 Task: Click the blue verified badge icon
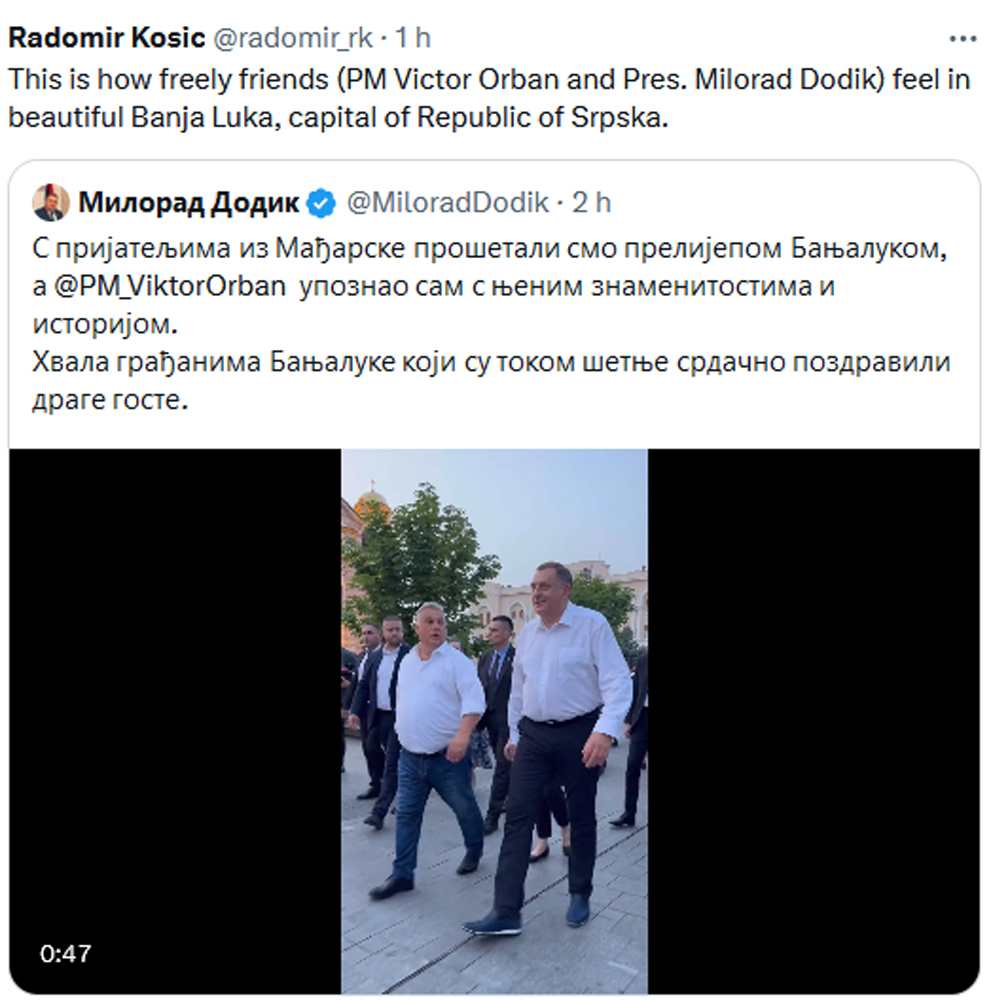[321, 203]
